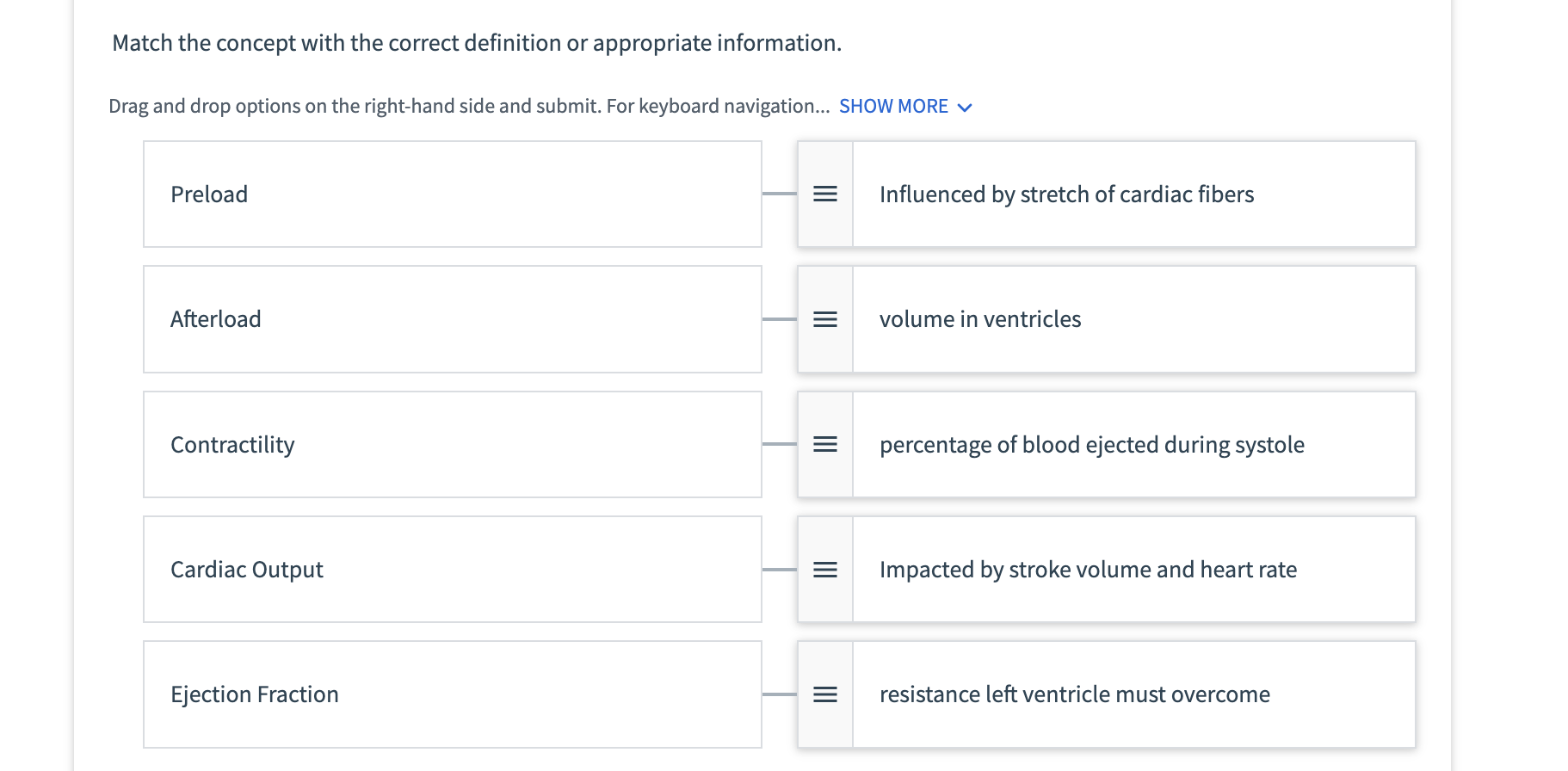This screenshot has width=1568, height=771.
Task: Click drag handle for 'Influenced by stretch' option
Action: click(825, 194)
